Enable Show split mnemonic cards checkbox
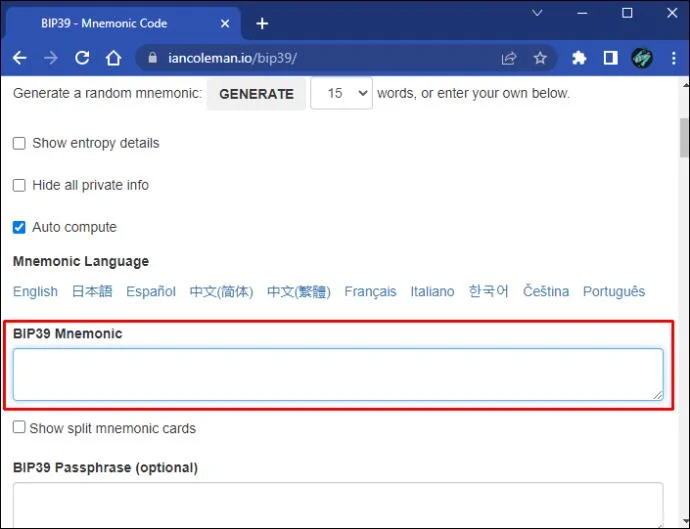Screen dimensions: 690x529 pyautogui.click(x=19, y=427)
